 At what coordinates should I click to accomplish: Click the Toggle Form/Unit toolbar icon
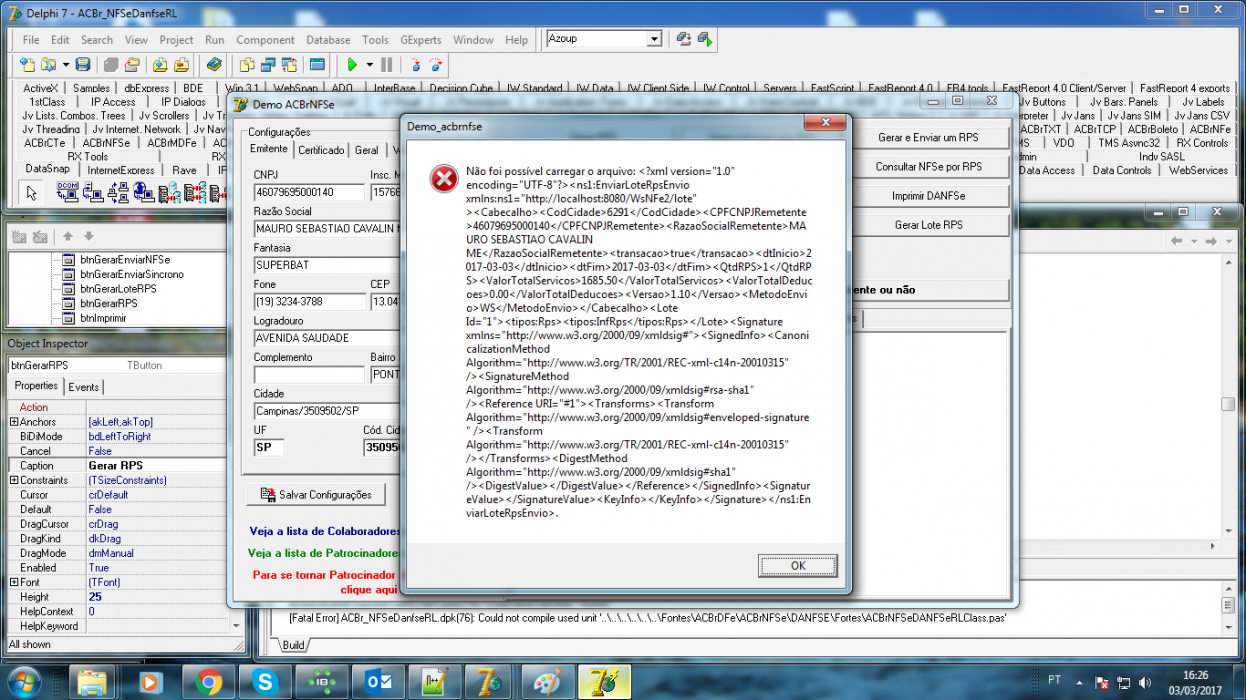(289, 65)
